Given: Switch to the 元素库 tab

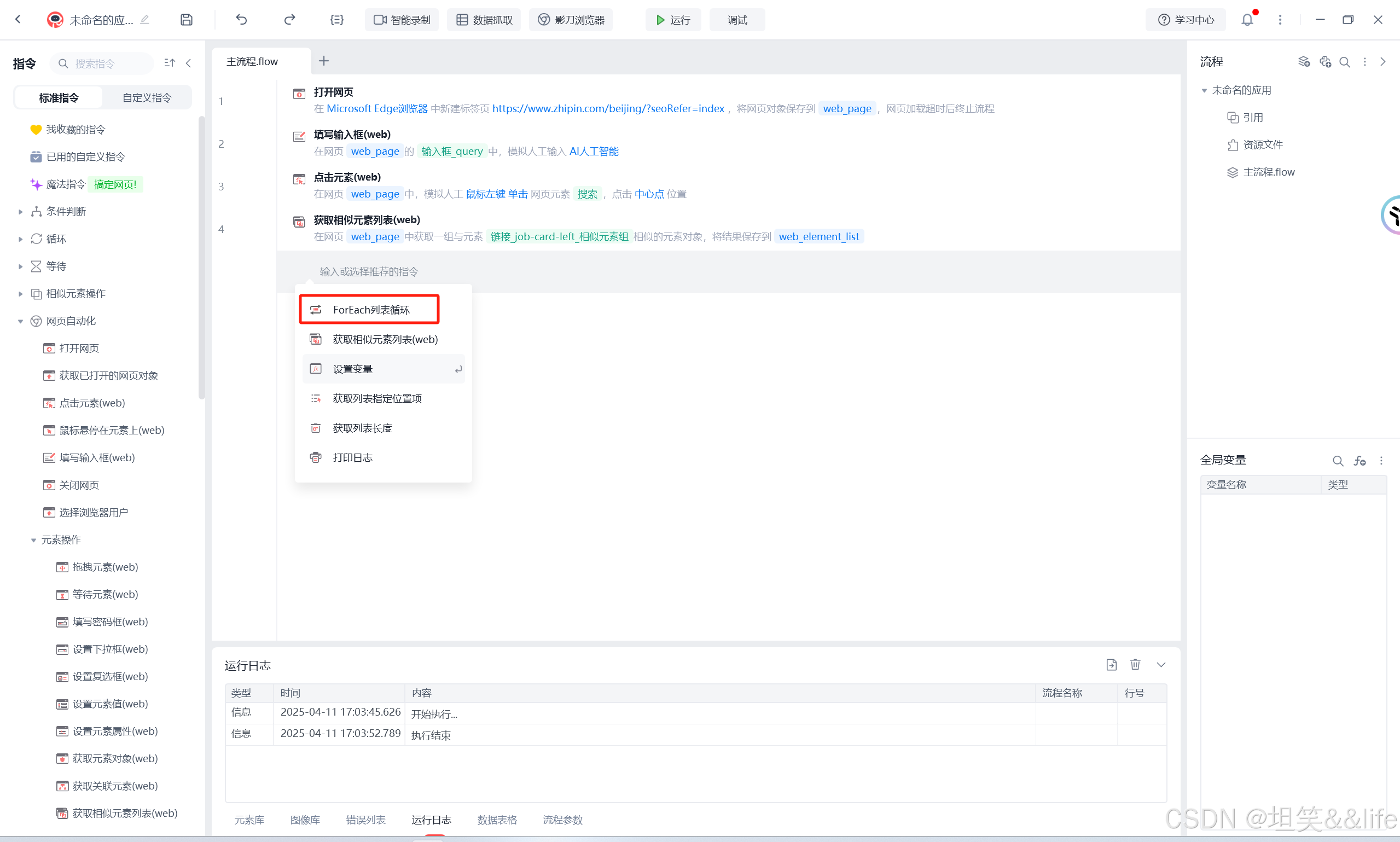Looking at the screenshot, I should tap(249, 820).
